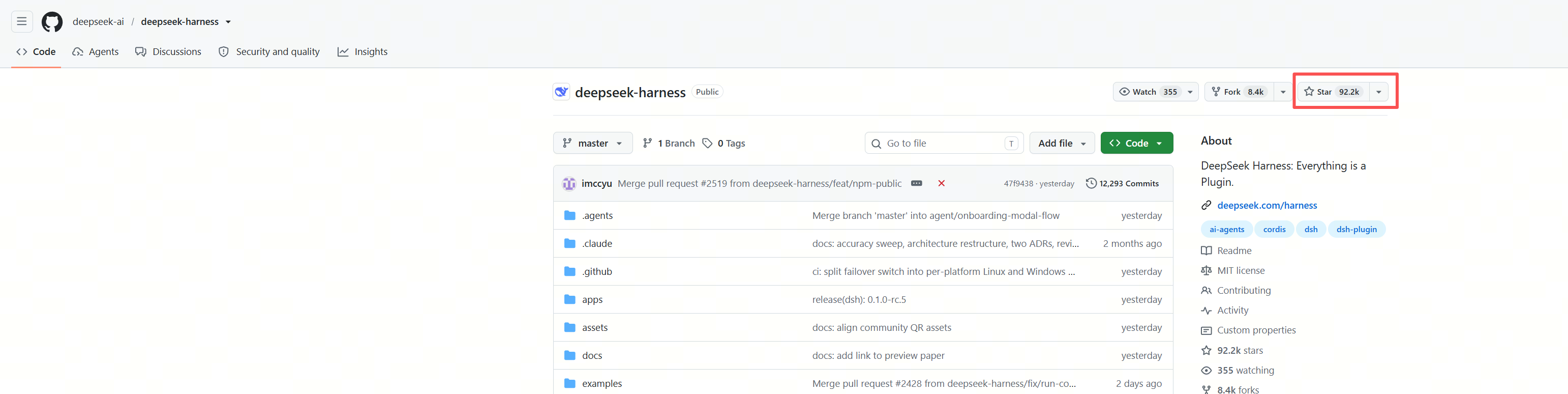Expand the commit message ellipsis button
1568x394 pixels.
coord(916,183)
